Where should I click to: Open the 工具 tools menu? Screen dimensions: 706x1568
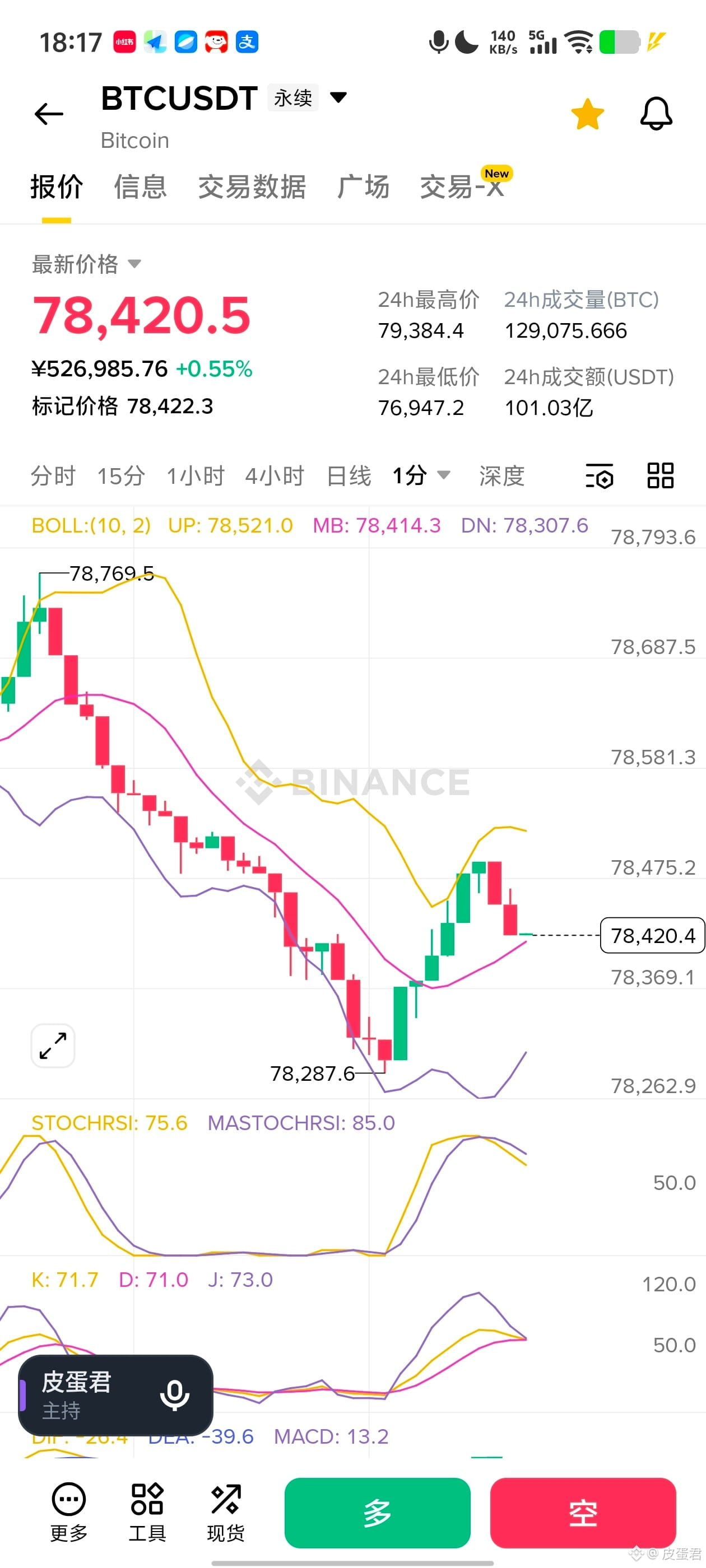coord(147,1513)
